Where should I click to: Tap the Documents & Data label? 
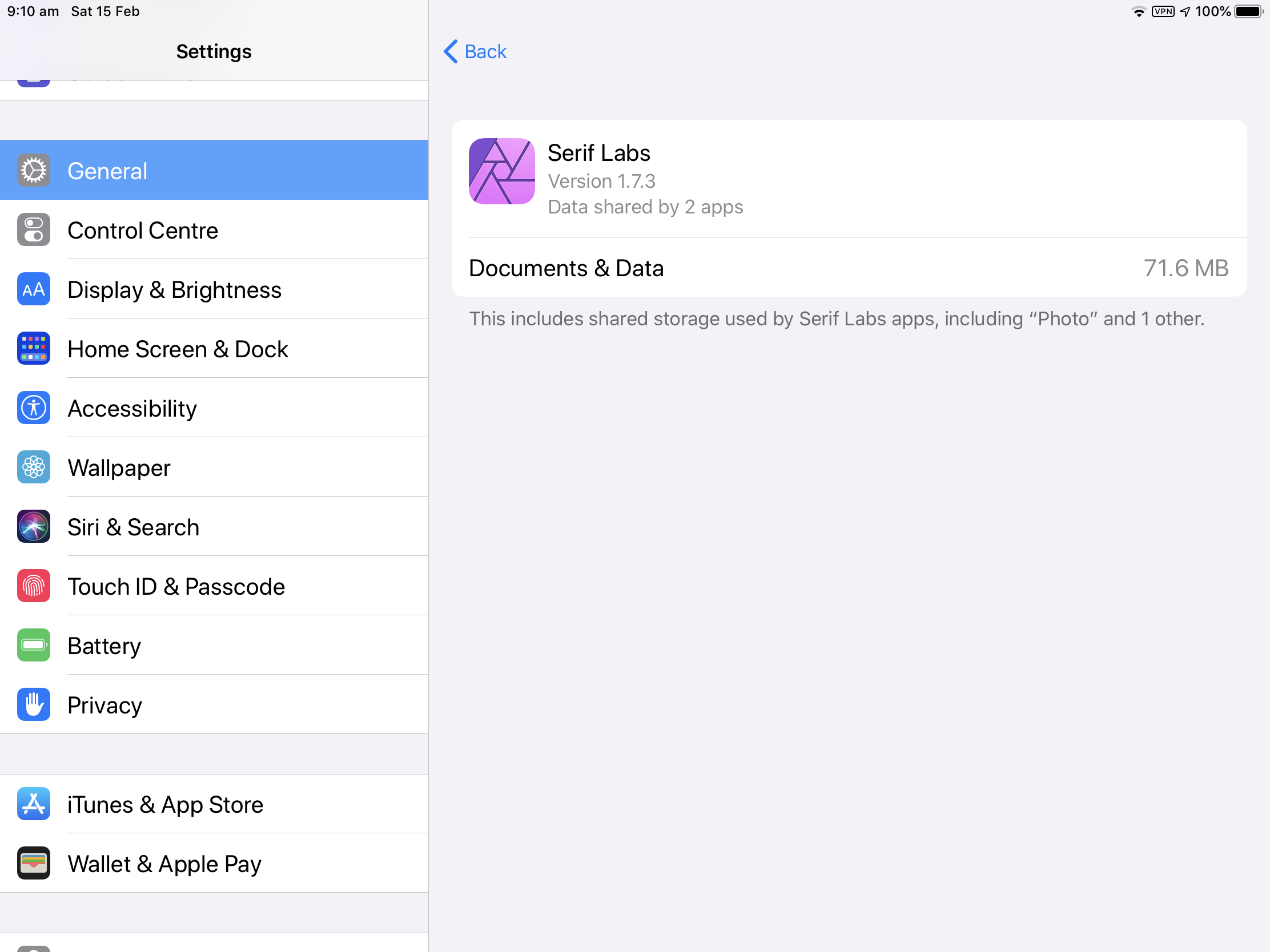pos(566,268)
